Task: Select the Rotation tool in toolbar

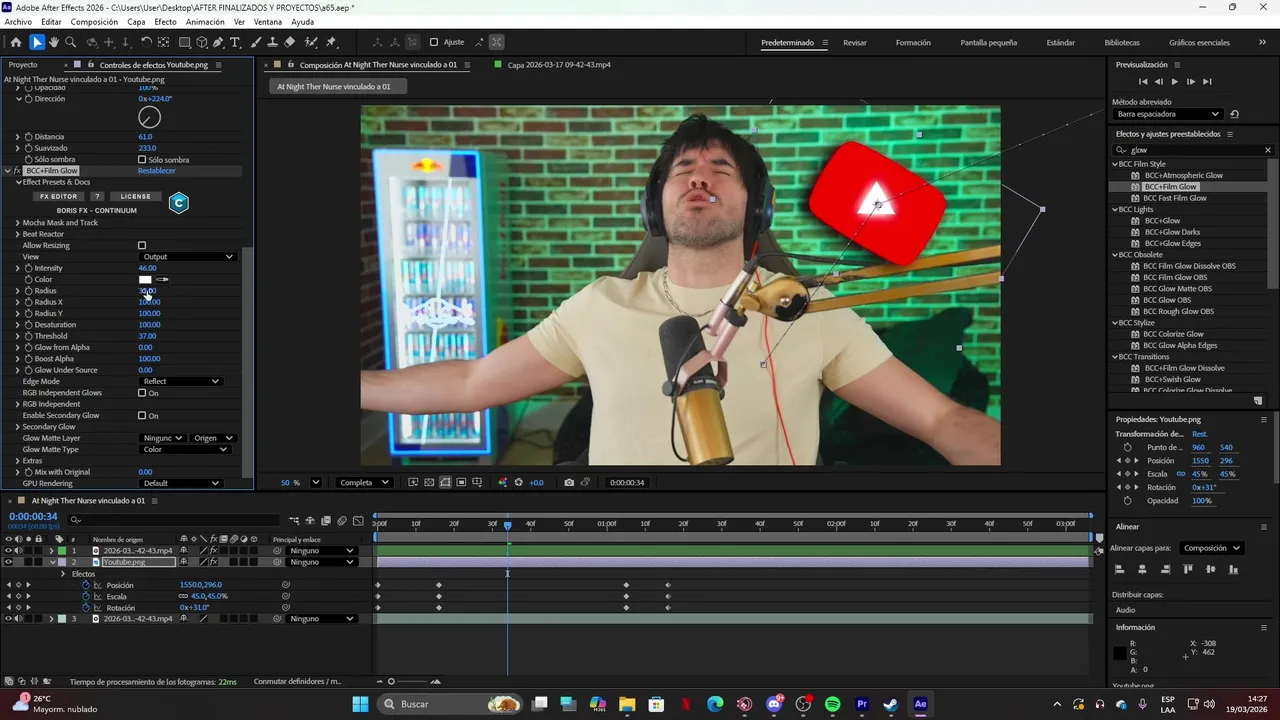Action: [146, 42]
